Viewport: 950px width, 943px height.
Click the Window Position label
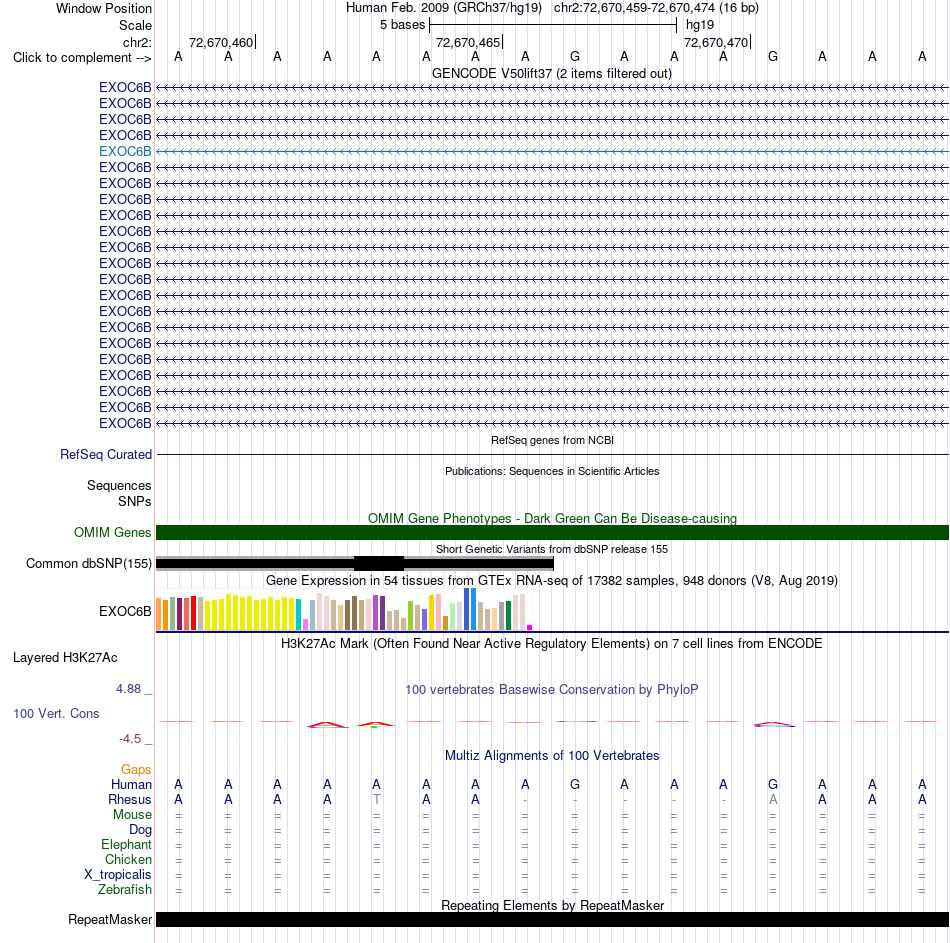click(x=104, y=8)
